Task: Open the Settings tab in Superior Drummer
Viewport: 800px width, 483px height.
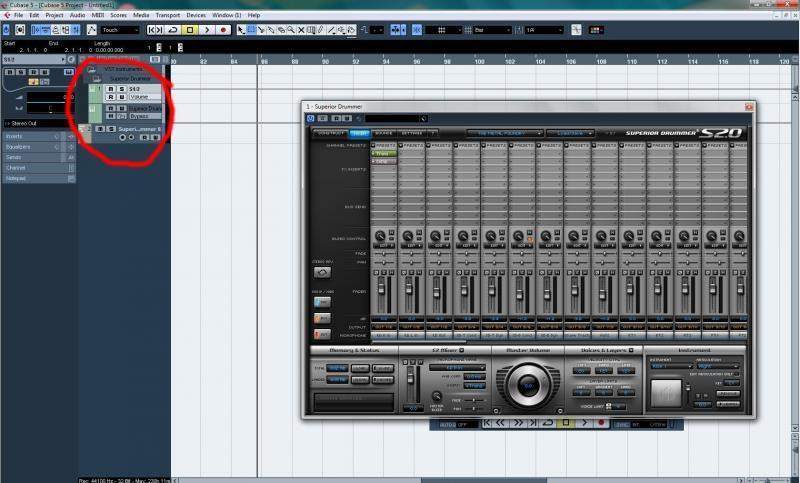Action: (412, 133)
